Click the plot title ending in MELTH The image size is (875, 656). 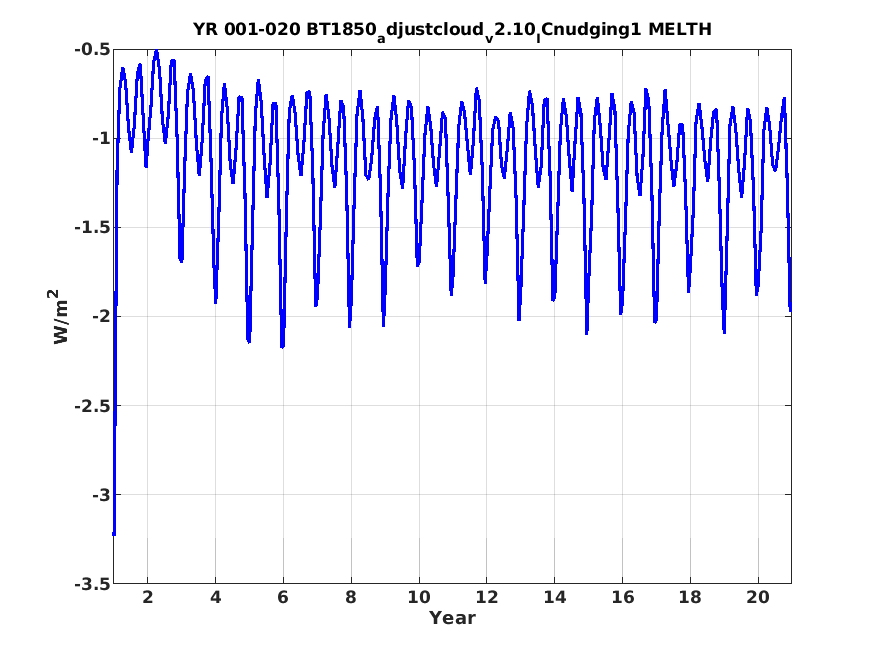tap(452, 30)
